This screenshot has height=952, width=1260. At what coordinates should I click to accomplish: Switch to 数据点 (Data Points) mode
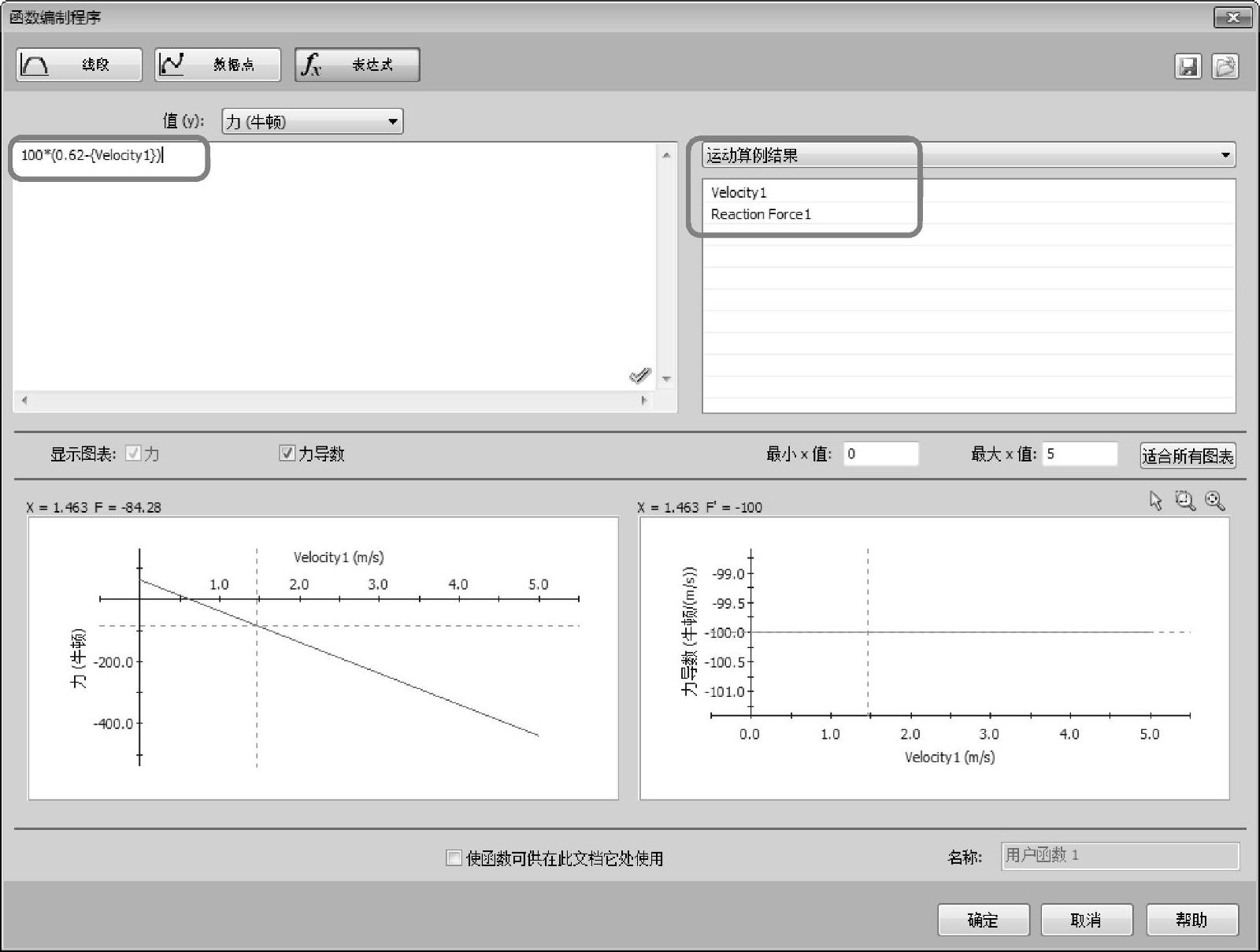pyautogui.click(x=217, y=65)
